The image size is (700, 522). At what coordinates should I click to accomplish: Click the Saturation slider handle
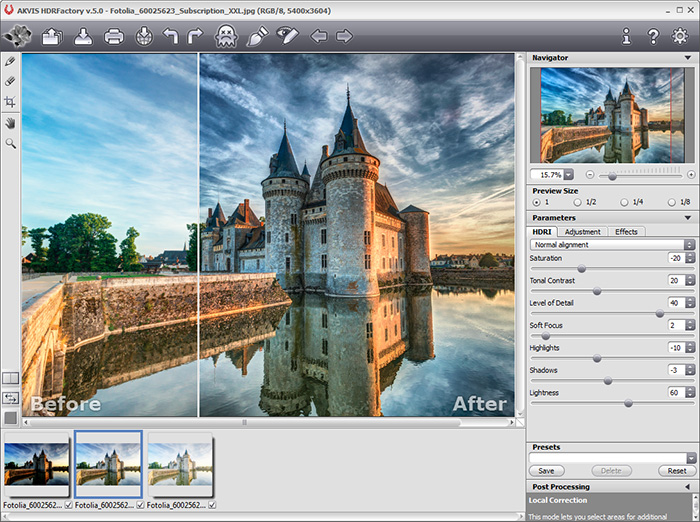tap(581, 269)
